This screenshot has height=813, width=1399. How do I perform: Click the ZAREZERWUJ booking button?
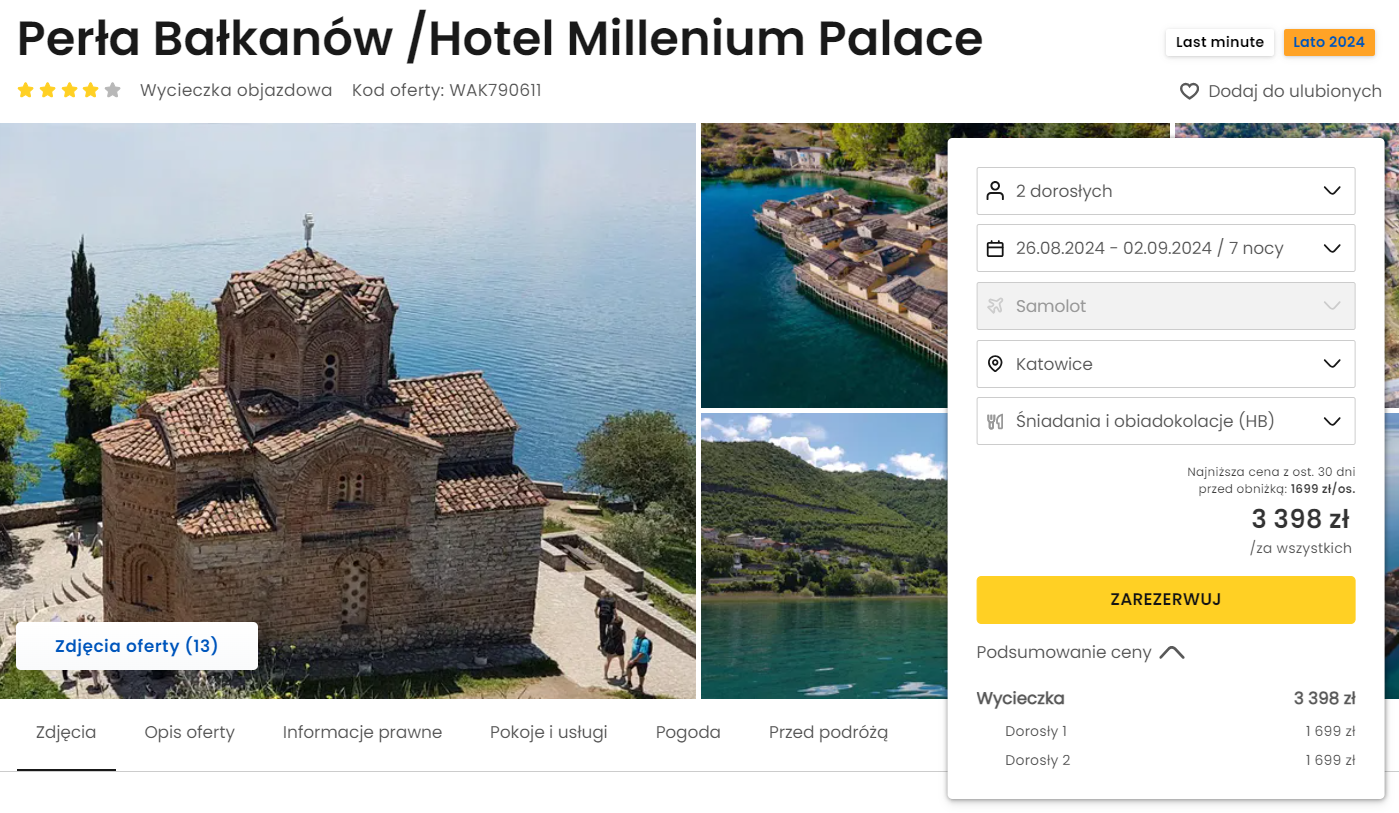(1166, 600)
